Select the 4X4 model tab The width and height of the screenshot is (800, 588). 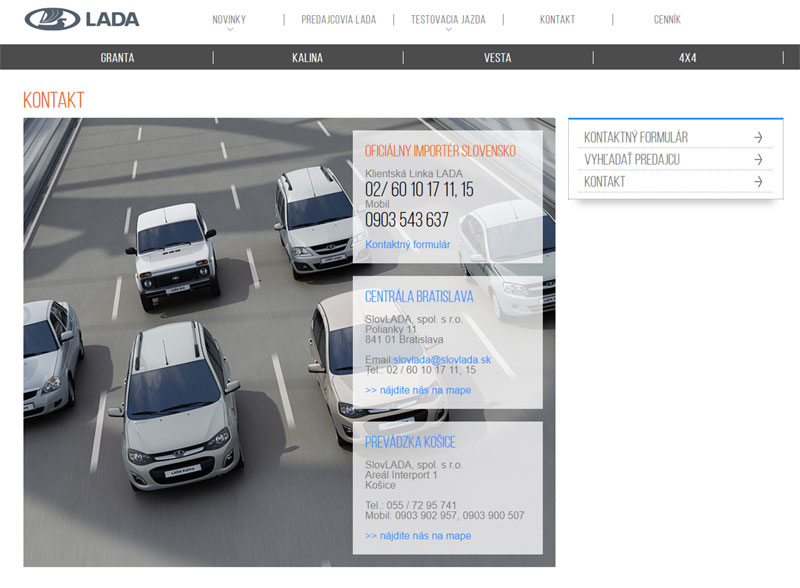pyautogui.click(x=687, y=58)
